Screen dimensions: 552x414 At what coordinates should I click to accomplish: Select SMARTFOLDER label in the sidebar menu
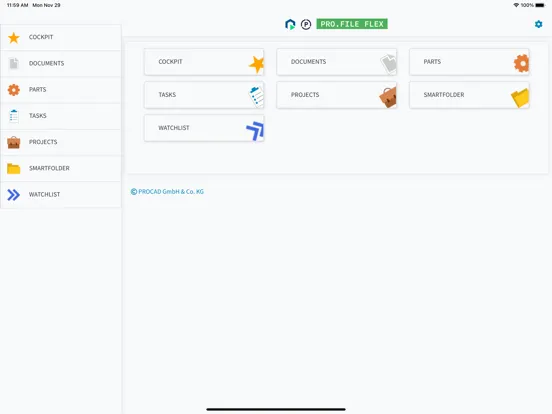coord(49,168)
